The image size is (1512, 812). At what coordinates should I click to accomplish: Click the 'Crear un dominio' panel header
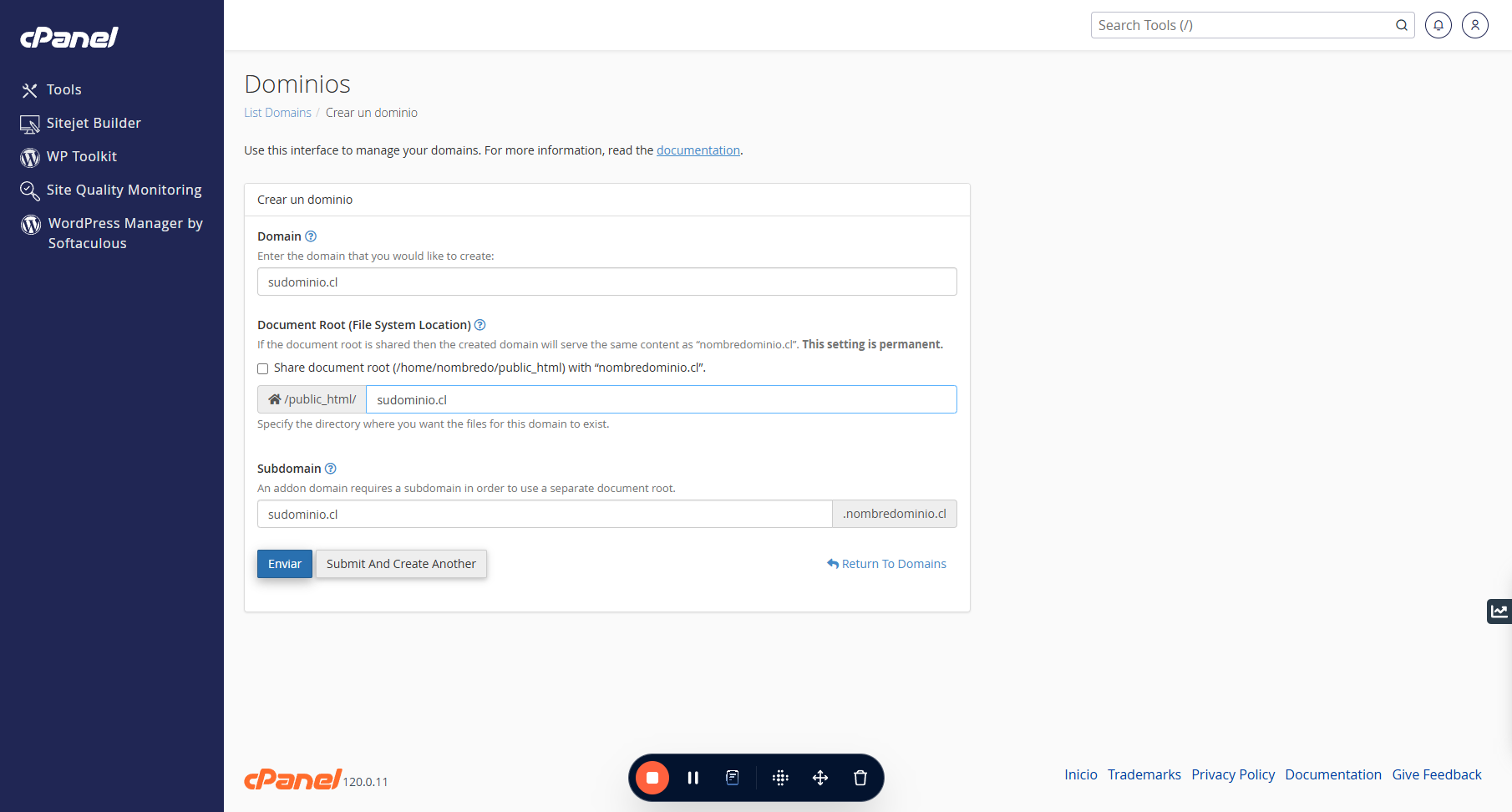pyautogui.click(x=607, y=200)
